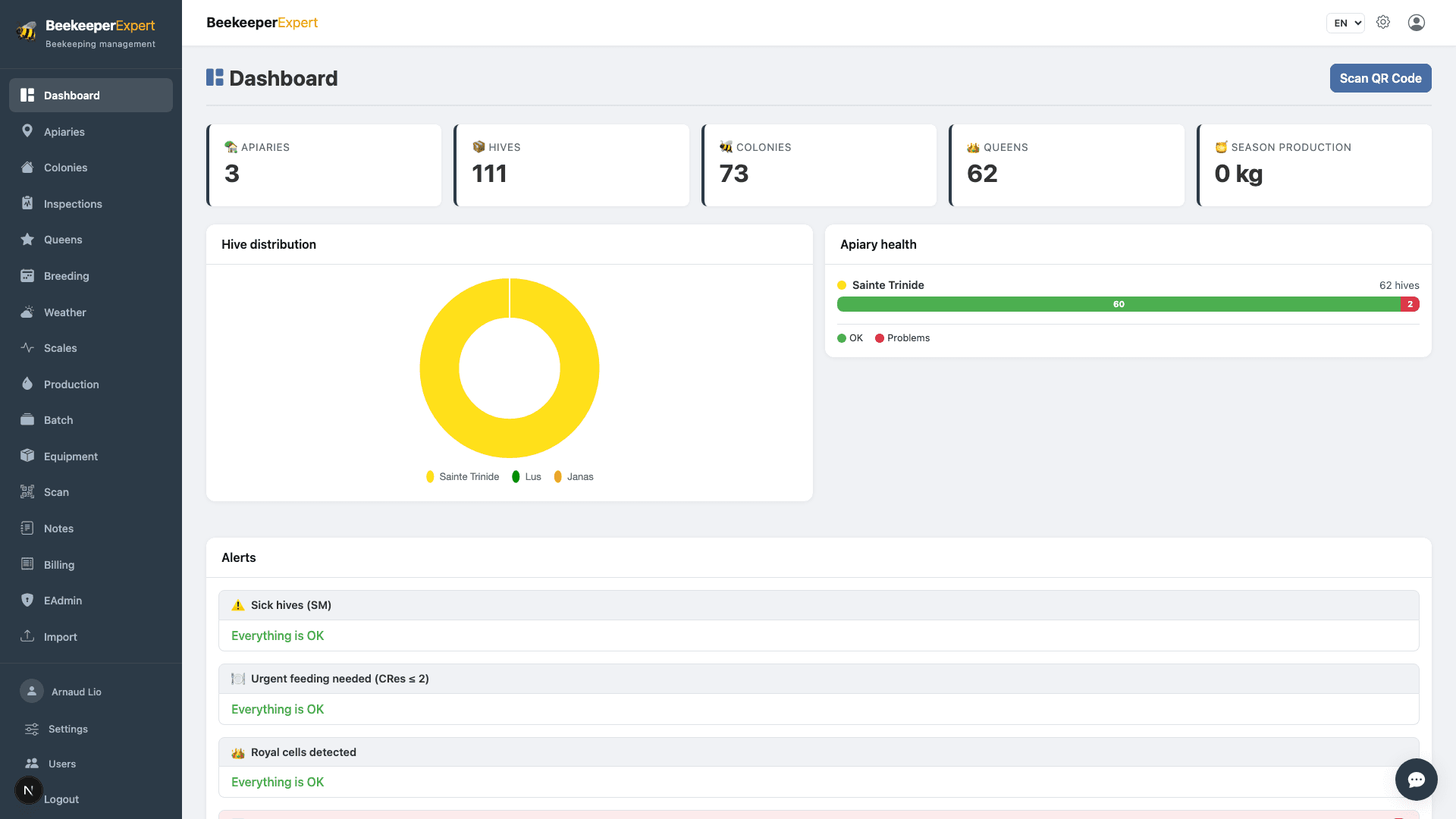
Task: Open the chat support bubble
Action: pos(1416,780)
